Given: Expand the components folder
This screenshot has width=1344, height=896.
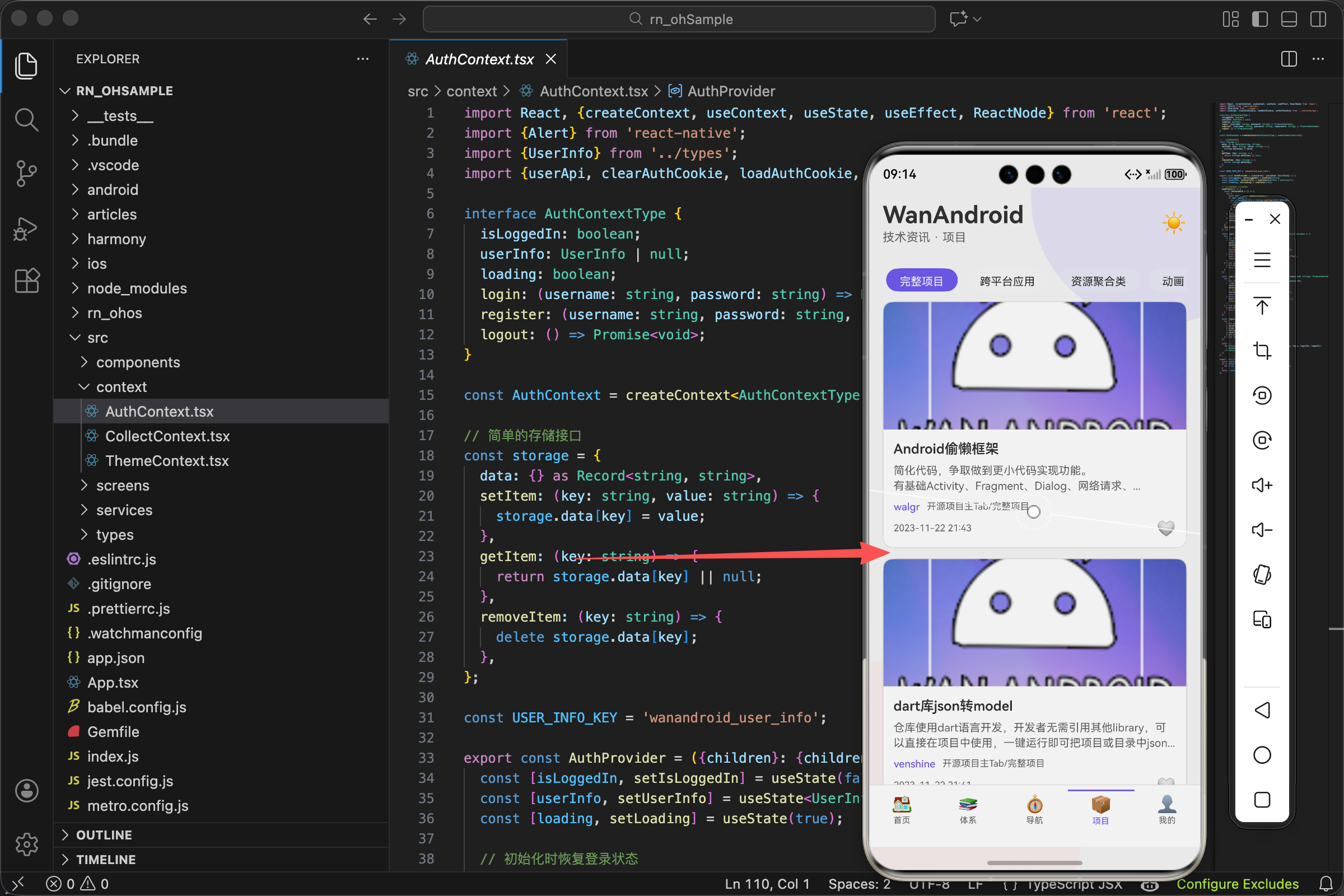Looking at the screenshot, I should point(138,362).
